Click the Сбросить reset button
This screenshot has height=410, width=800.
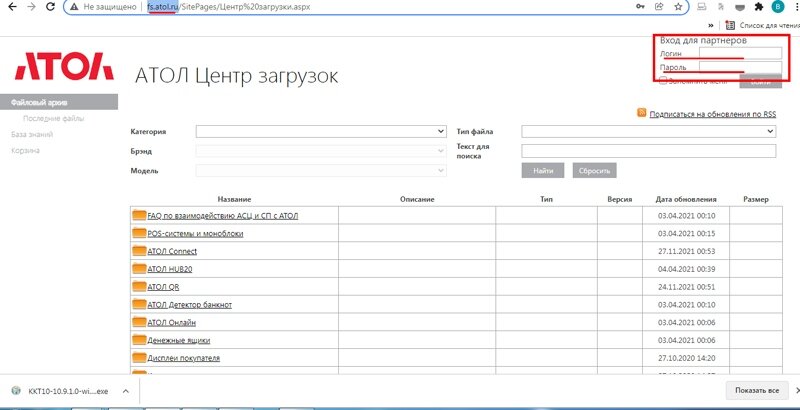(x=594, y=170)
